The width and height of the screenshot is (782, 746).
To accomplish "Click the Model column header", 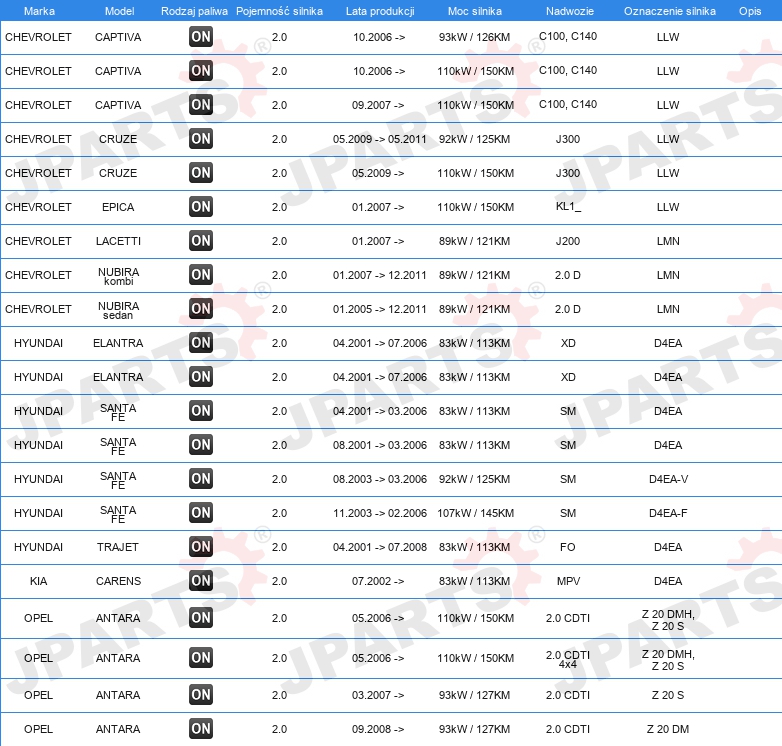I will point(119,11).
